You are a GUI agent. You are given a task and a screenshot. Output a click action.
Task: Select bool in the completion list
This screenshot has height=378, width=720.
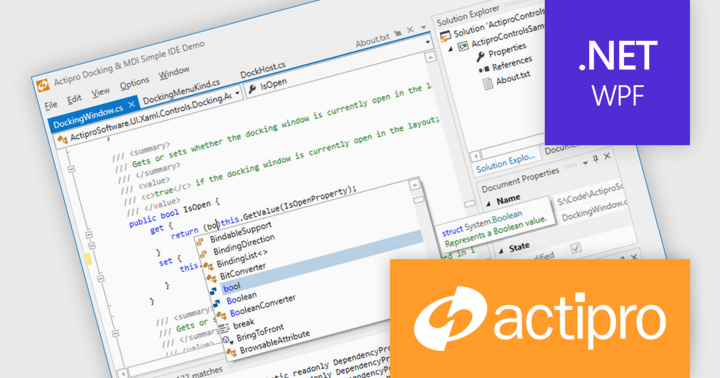(321, 262)
